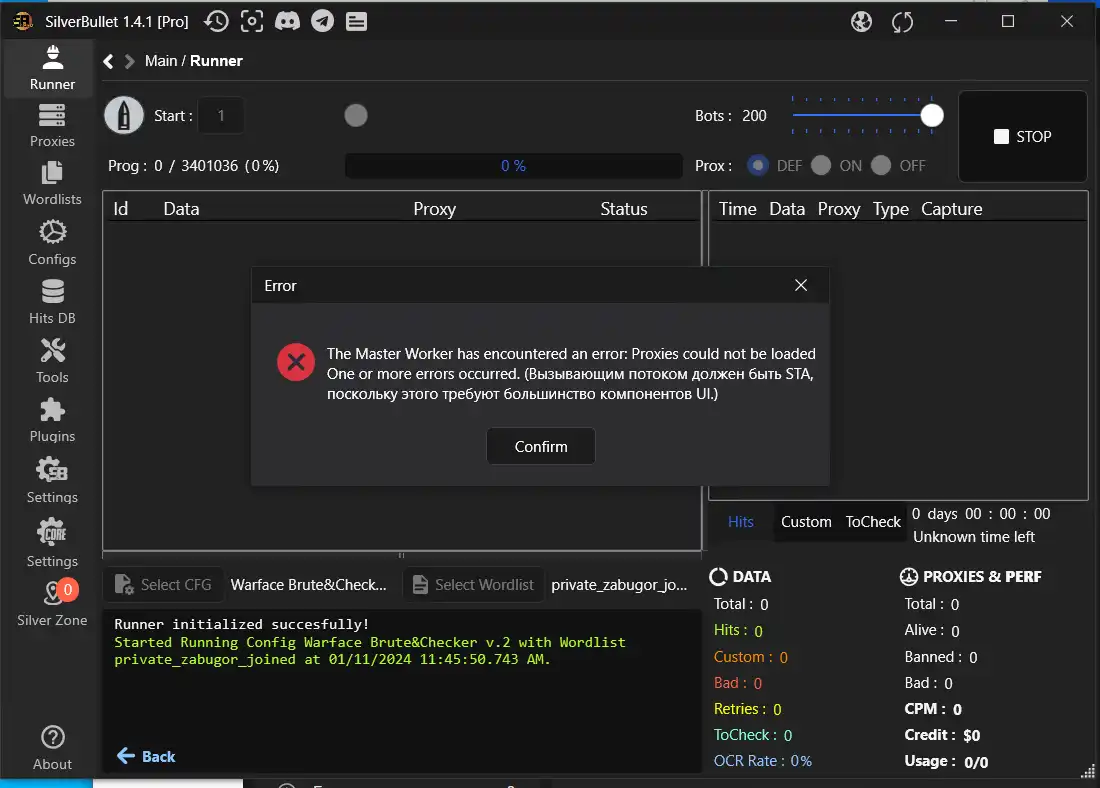Click the globe icon in the title bar
Image resolution: width=1100 pixels, height=788 pixels.
click(x=861, y=22)
